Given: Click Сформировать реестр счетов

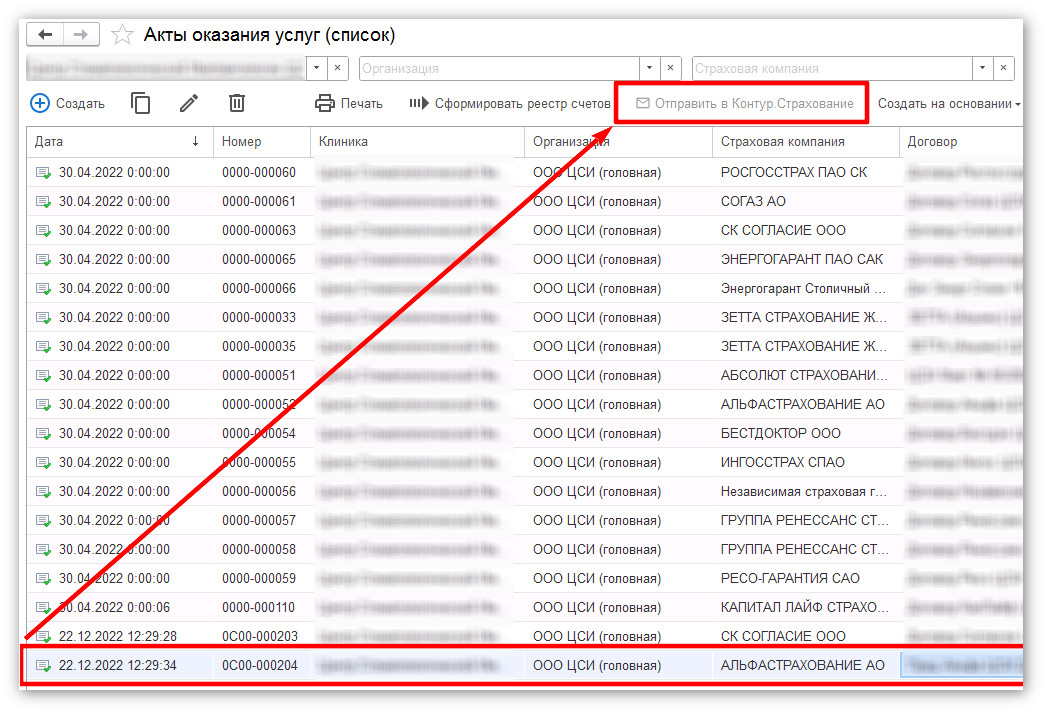Looking at the screenshot, I should point(510,103).
